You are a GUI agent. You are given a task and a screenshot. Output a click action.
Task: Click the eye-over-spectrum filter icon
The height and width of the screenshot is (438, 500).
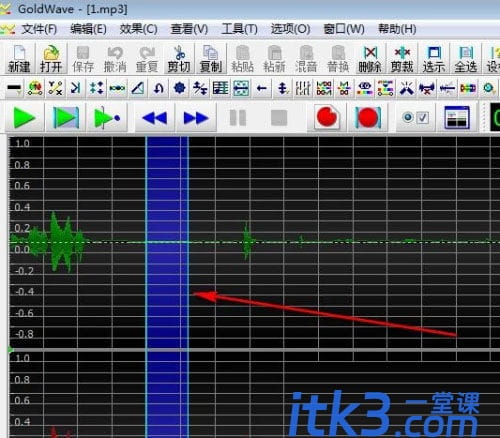point(365,88)
